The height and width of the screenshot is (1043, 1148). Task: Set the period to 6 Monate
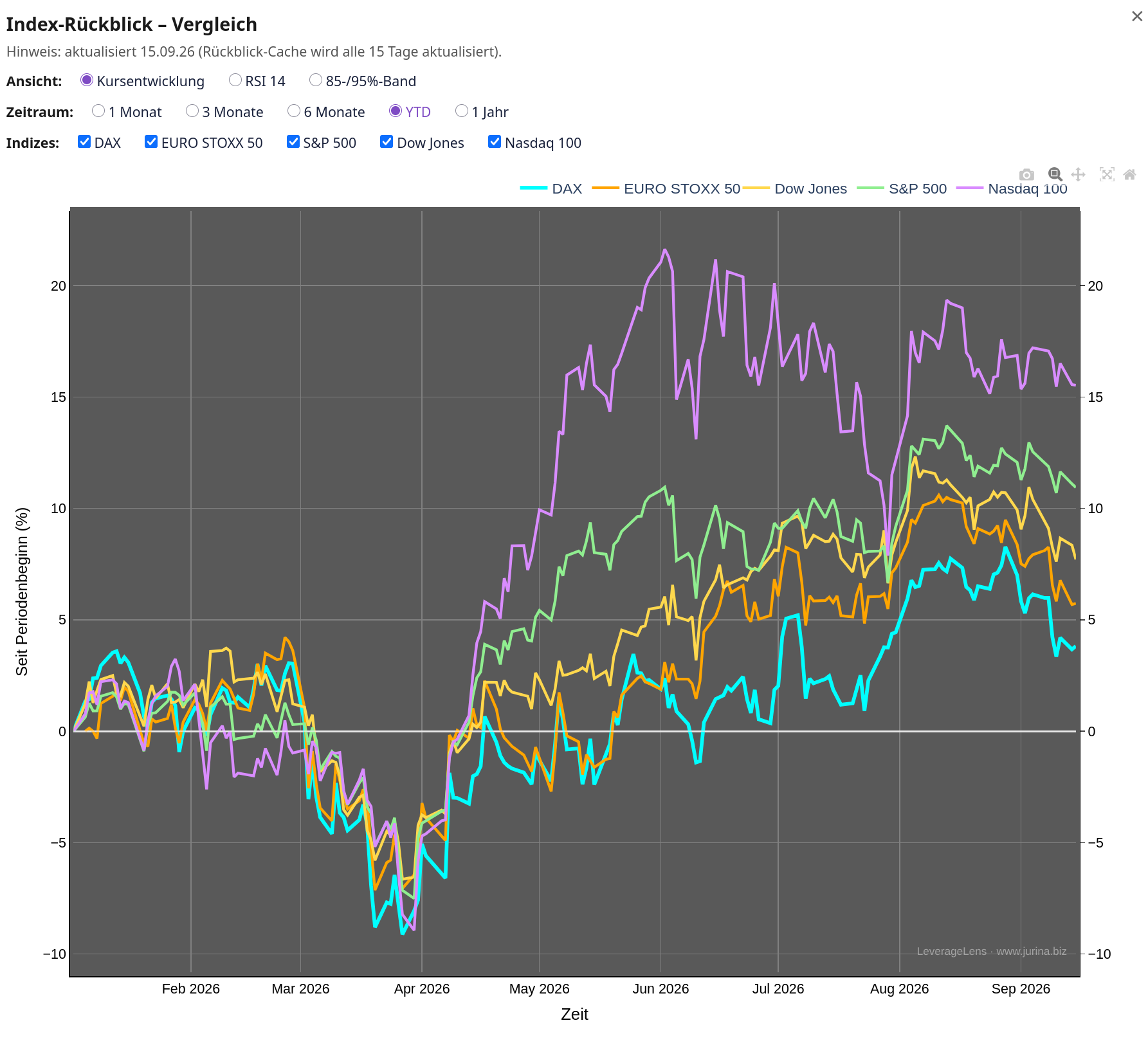click(294, 111)
